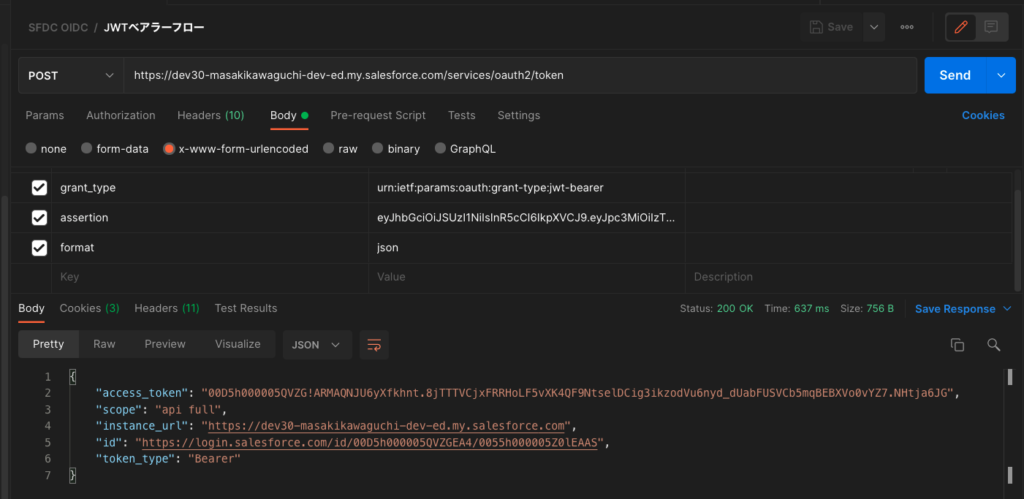Open the comments panel icon
This screenshot has height=499, width=1024.
pos(991,27)
